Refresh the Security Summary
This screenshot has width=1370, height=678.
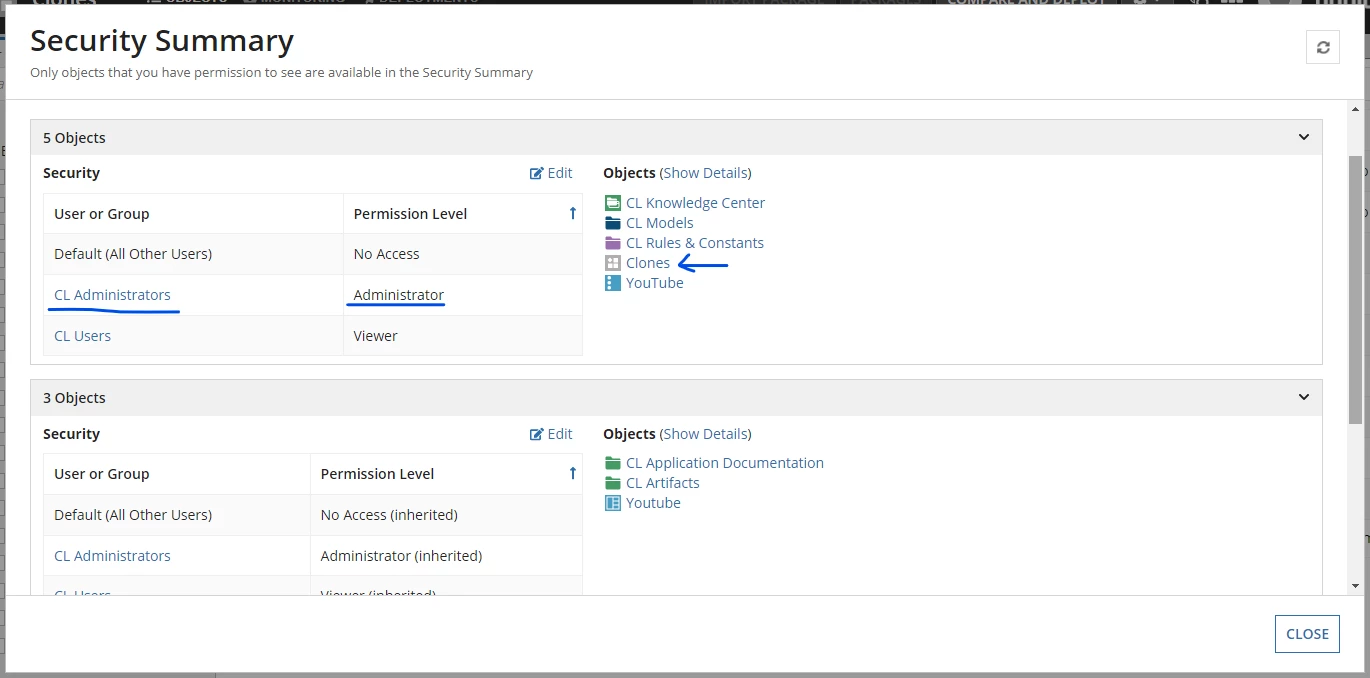(1322, 47)
